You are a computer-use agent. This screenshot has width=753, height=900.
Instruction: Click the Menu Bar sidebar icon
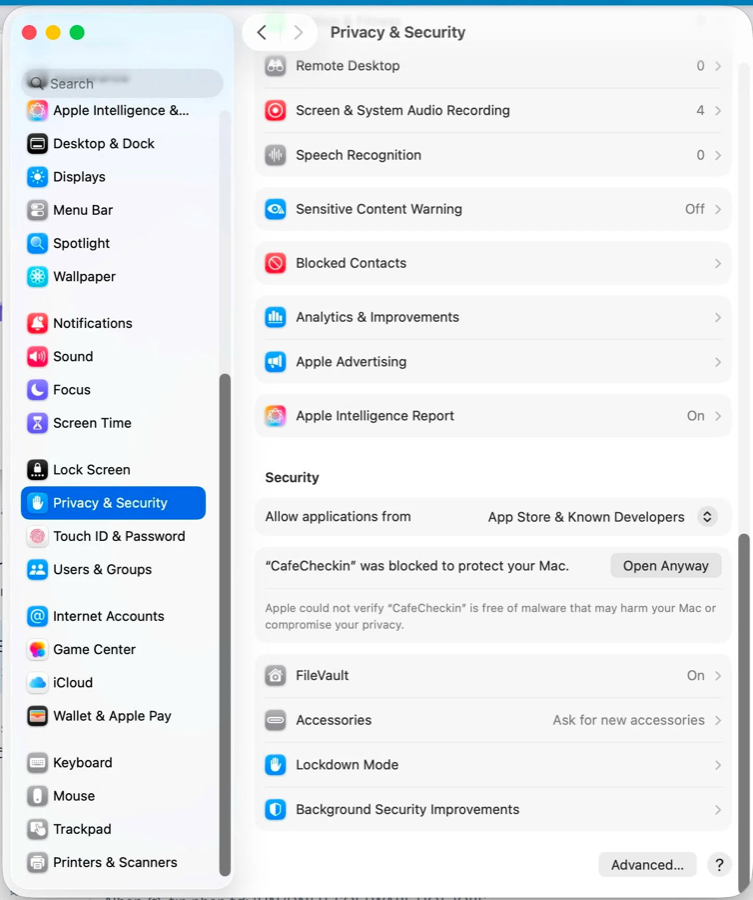[37, 210]
